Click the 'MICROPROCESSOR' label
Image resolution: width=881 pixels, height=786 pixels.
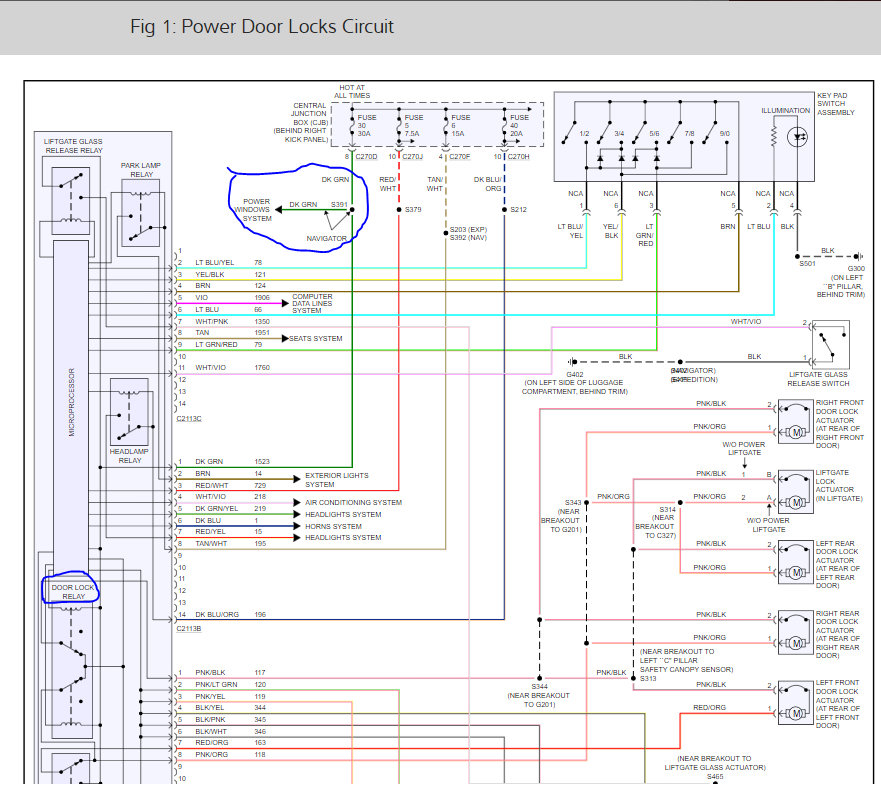[x=71, y=402]
